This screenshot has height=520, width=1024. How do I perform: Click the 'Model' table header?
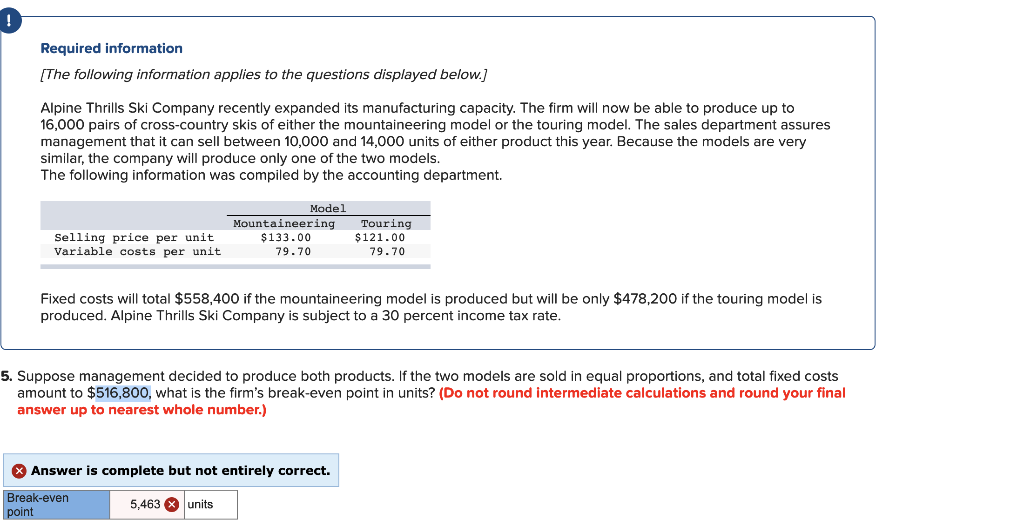pos(328,208)
